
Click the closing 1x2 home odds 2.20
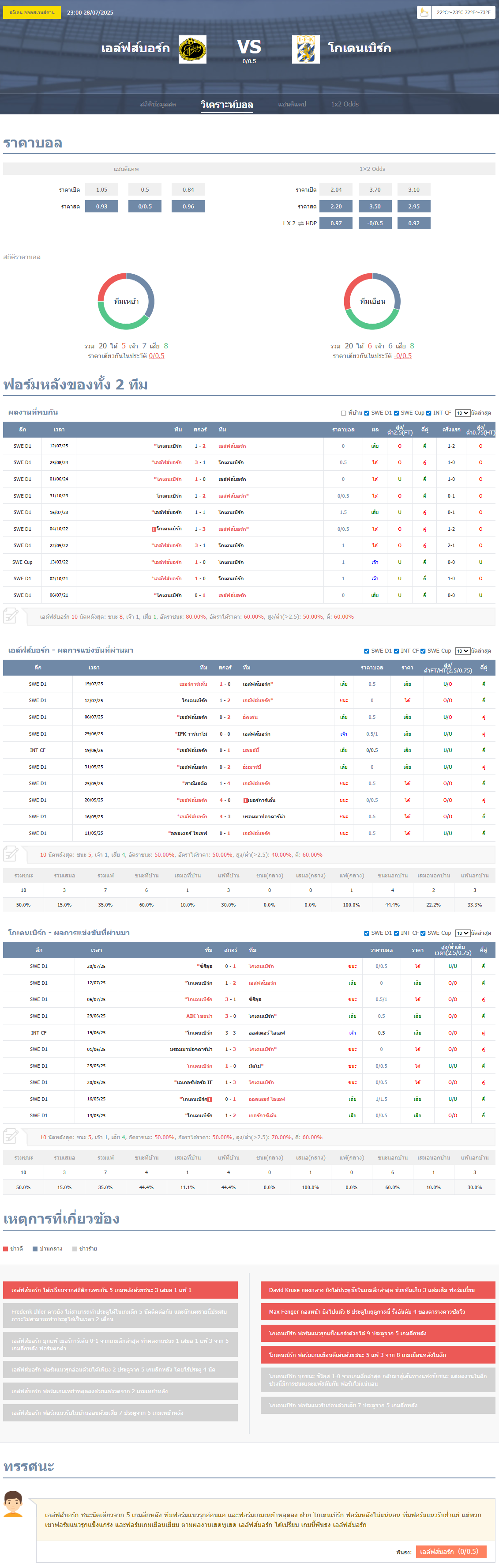pyautogui.click(x=336, y=206)
